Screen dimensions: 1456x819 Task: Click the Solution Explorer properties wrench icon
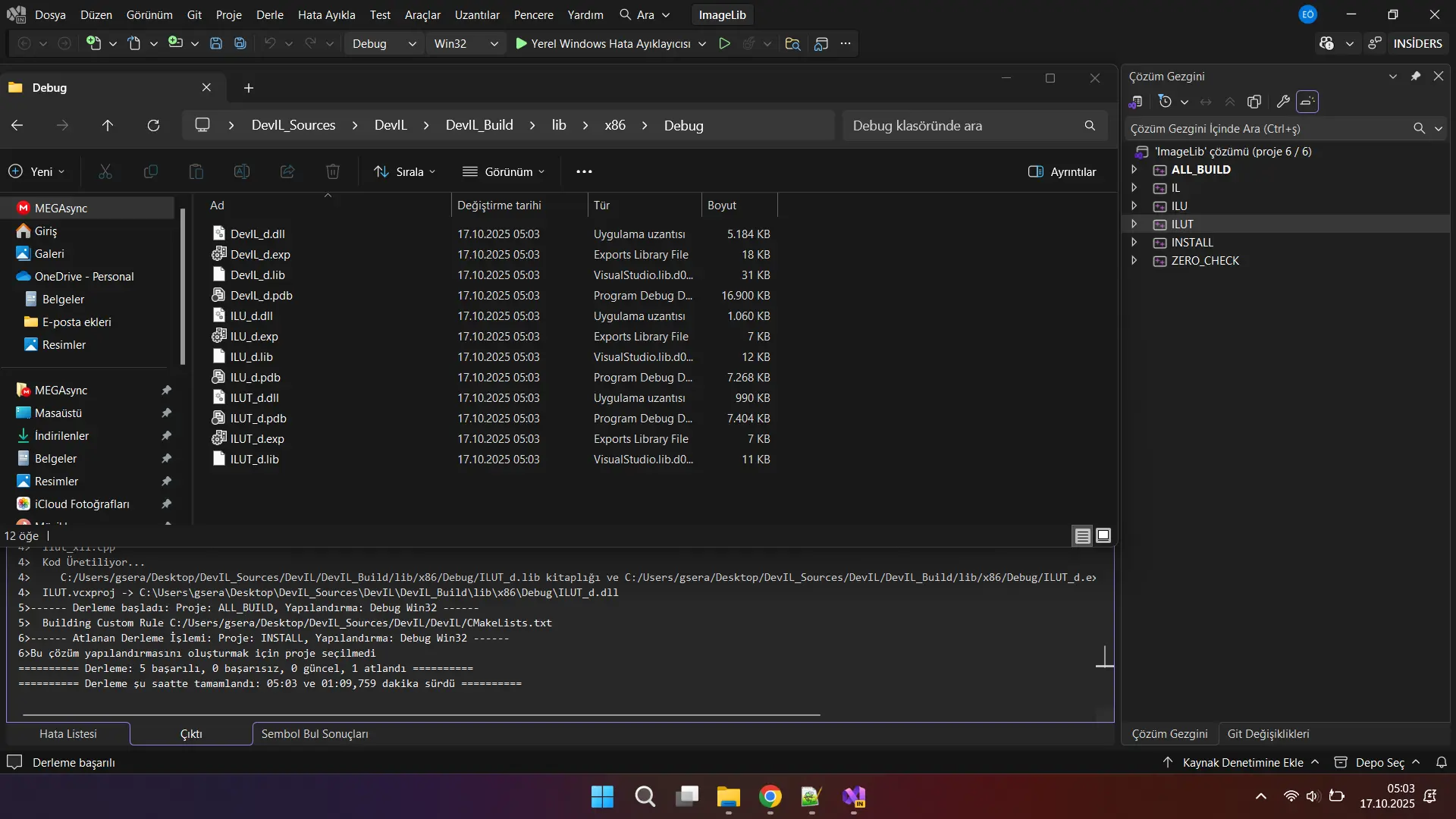(1283, 102)
